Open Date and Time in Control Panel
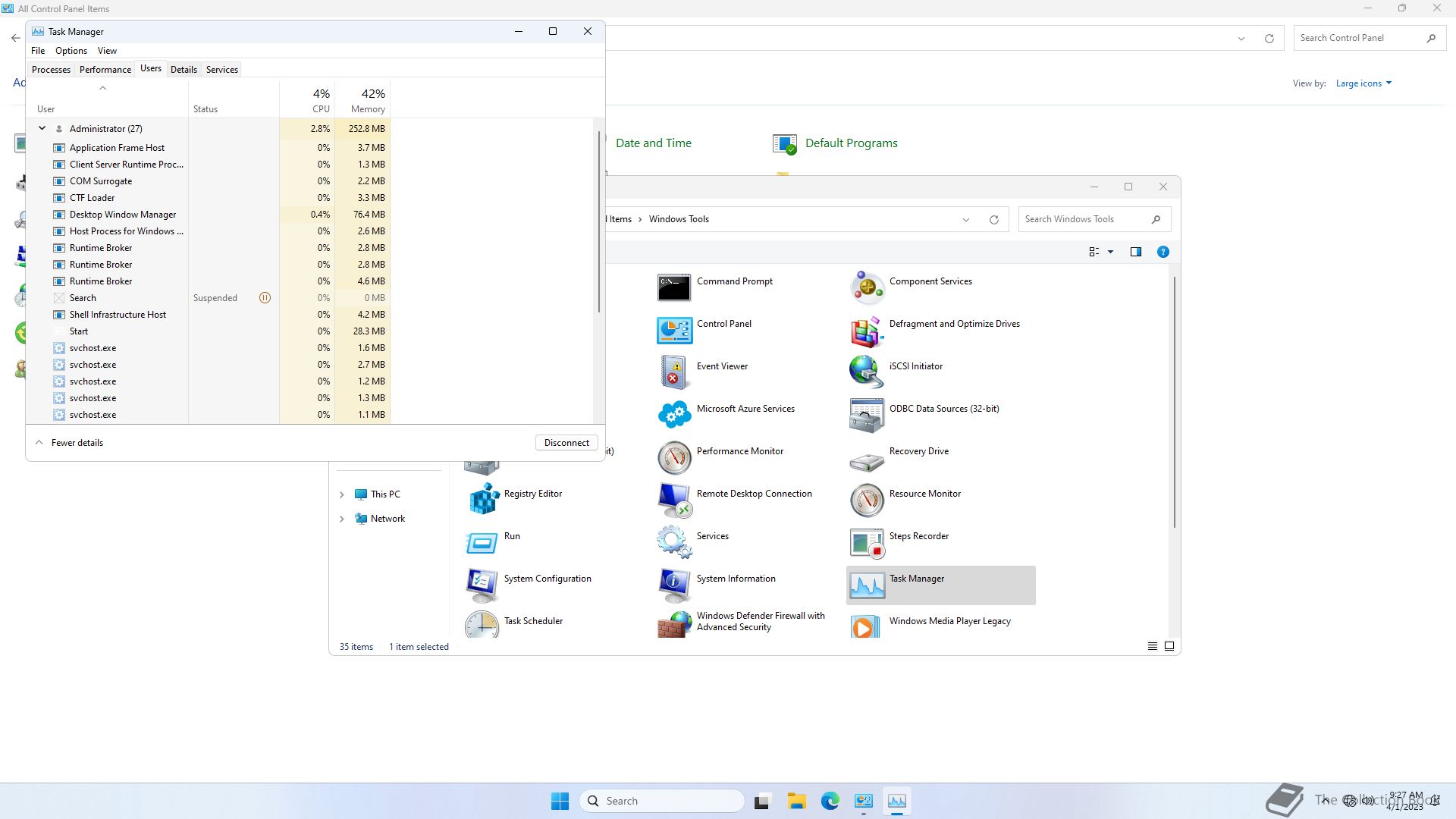Viewport: 1456px width, 819px height. point(653,143)
